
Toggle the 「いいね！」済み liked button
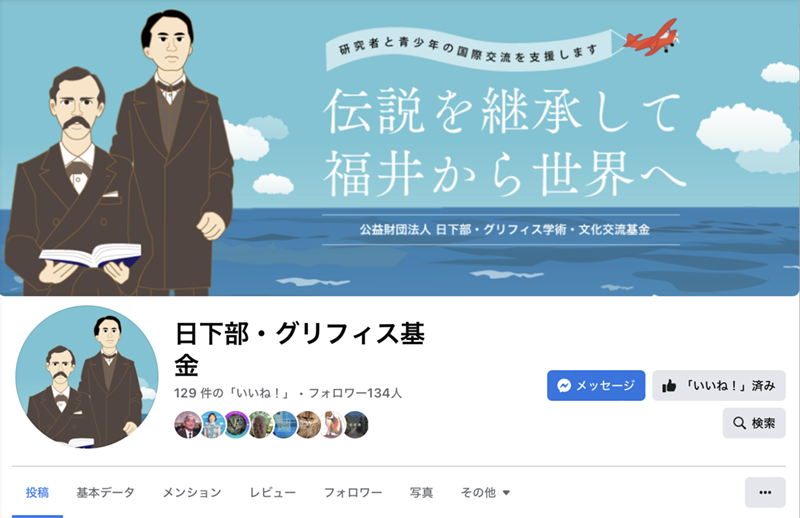[718, 385]
